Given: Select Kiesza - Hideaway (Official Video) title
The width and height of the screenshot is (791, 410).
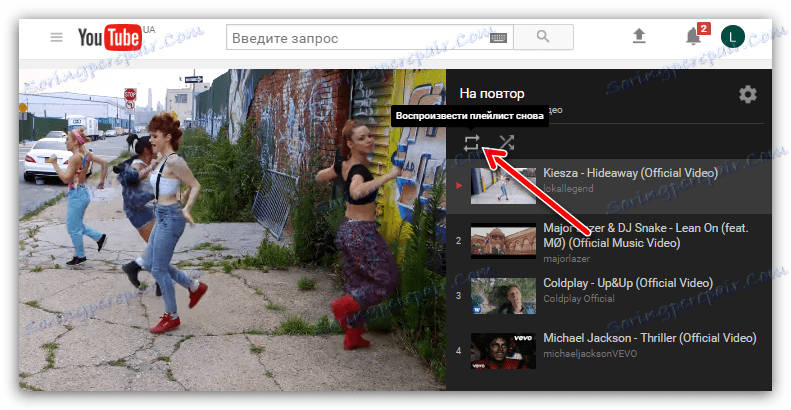Looking at the screenshot, I should click(x=630, y=173).
